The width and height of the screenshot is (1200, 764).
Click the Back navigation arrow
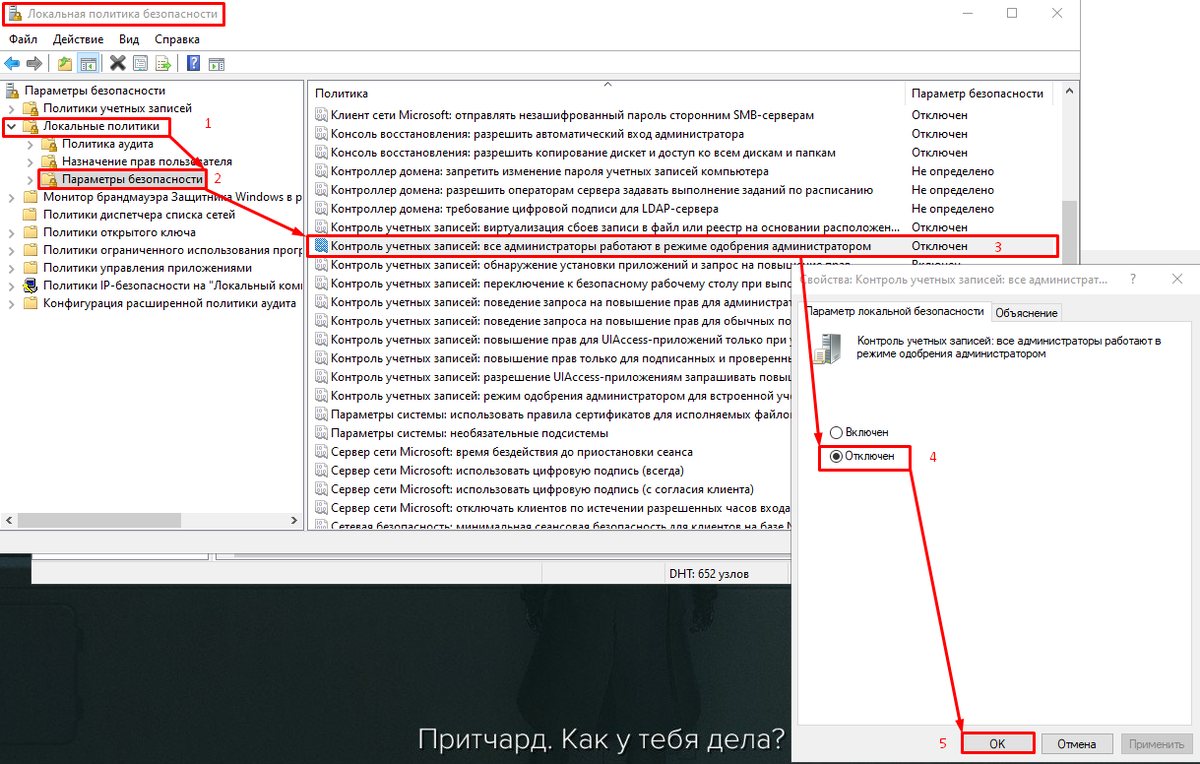coord(12,62)
